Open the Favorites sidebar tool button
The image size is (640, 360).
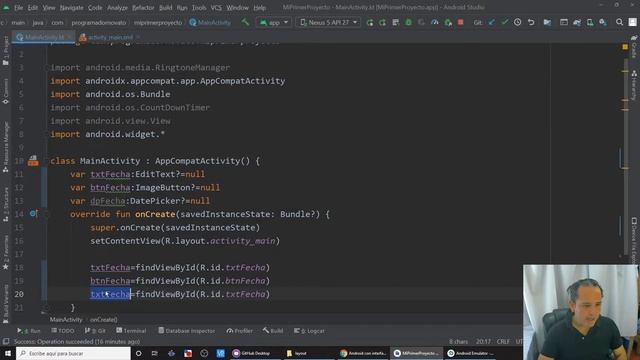5,252
